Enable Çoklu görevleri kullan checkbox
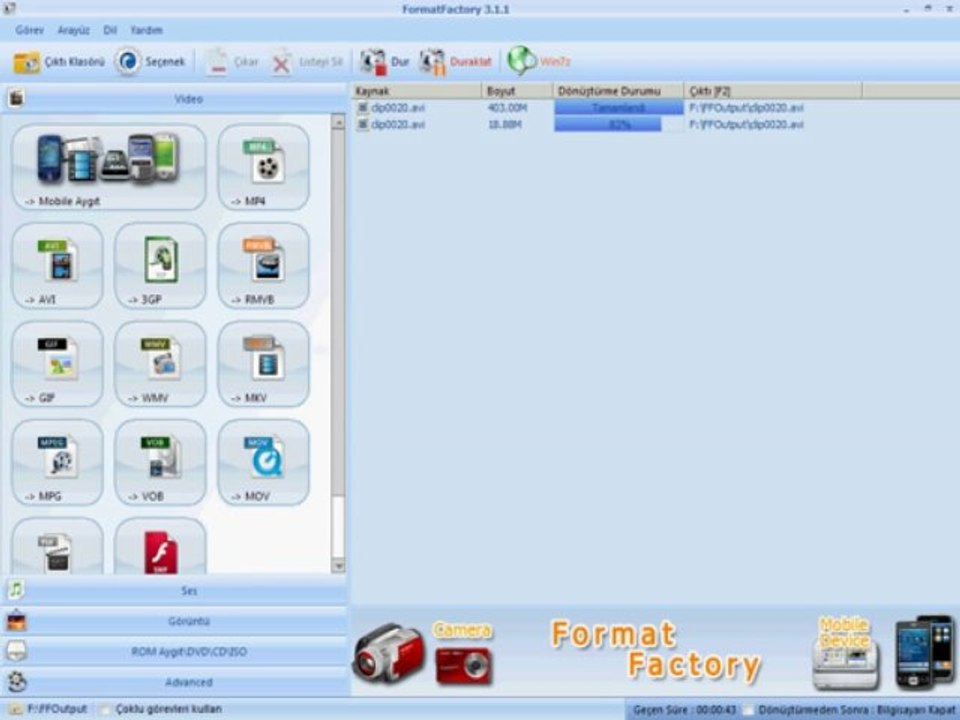 pyautogui.click(x=106, y=710)
